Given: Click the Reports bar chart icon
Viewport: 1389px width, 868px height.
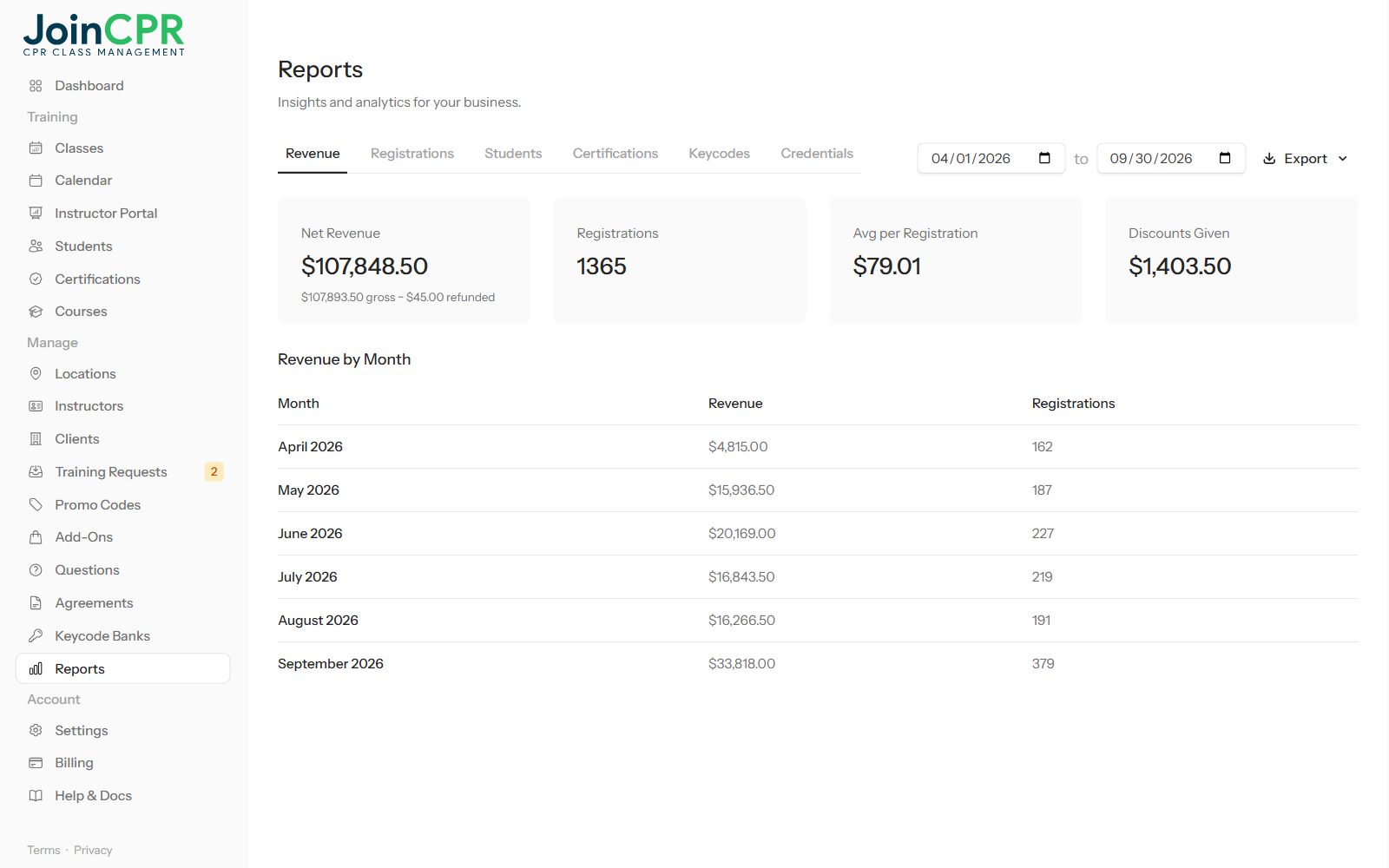Looking at the screenshot, I should (x=36, y=669).
